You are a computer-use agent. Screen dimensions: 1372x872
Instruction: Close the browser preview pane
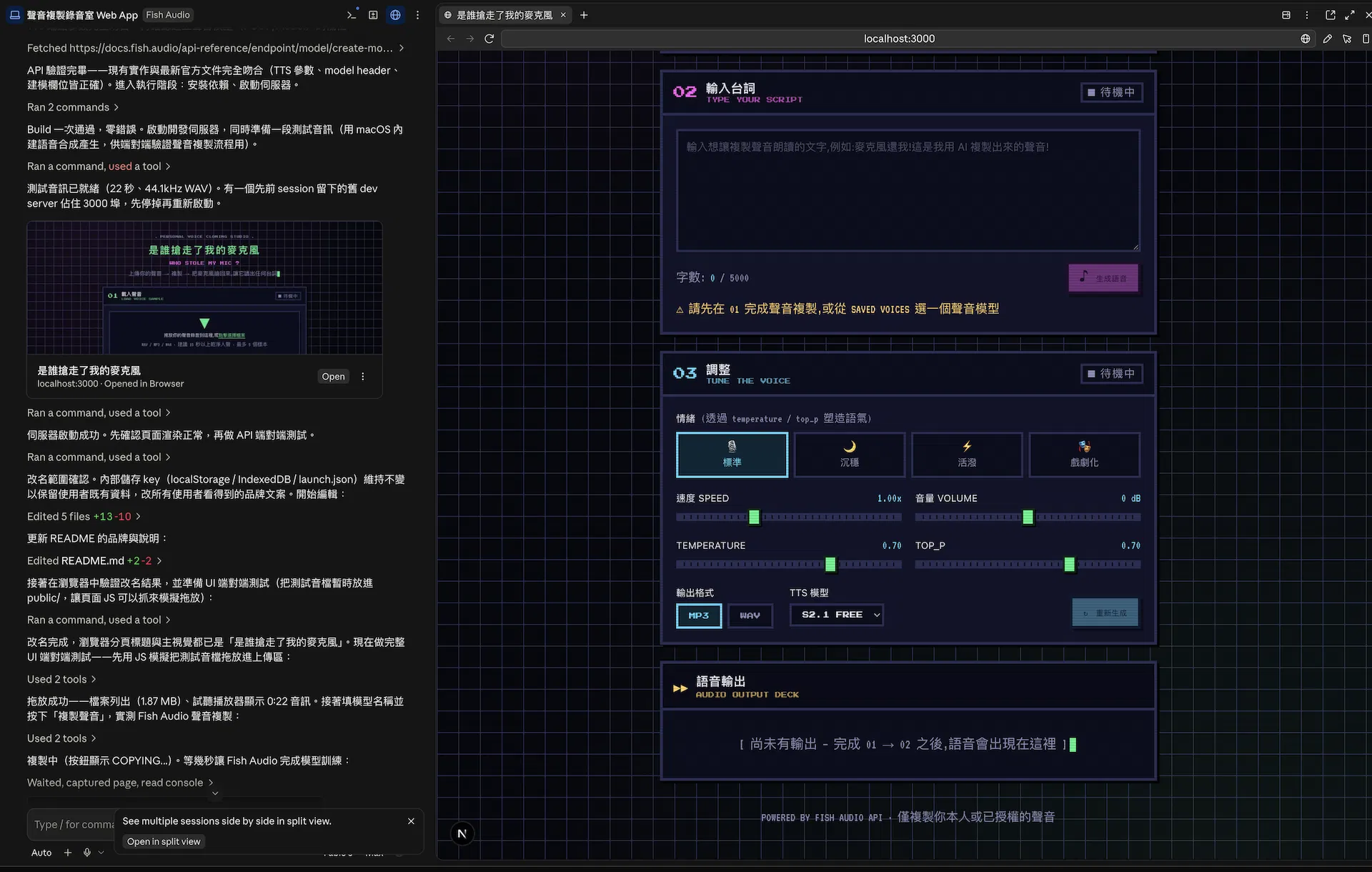[x=1368, y=14]
